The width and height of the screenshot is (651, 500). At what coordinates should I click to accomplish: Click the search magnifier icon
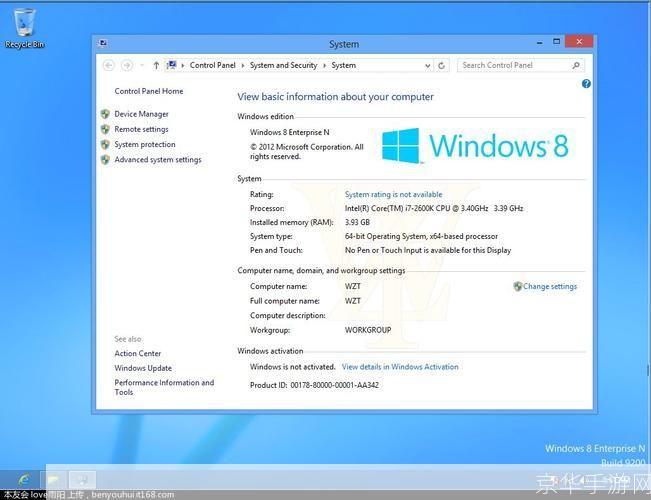576,65
